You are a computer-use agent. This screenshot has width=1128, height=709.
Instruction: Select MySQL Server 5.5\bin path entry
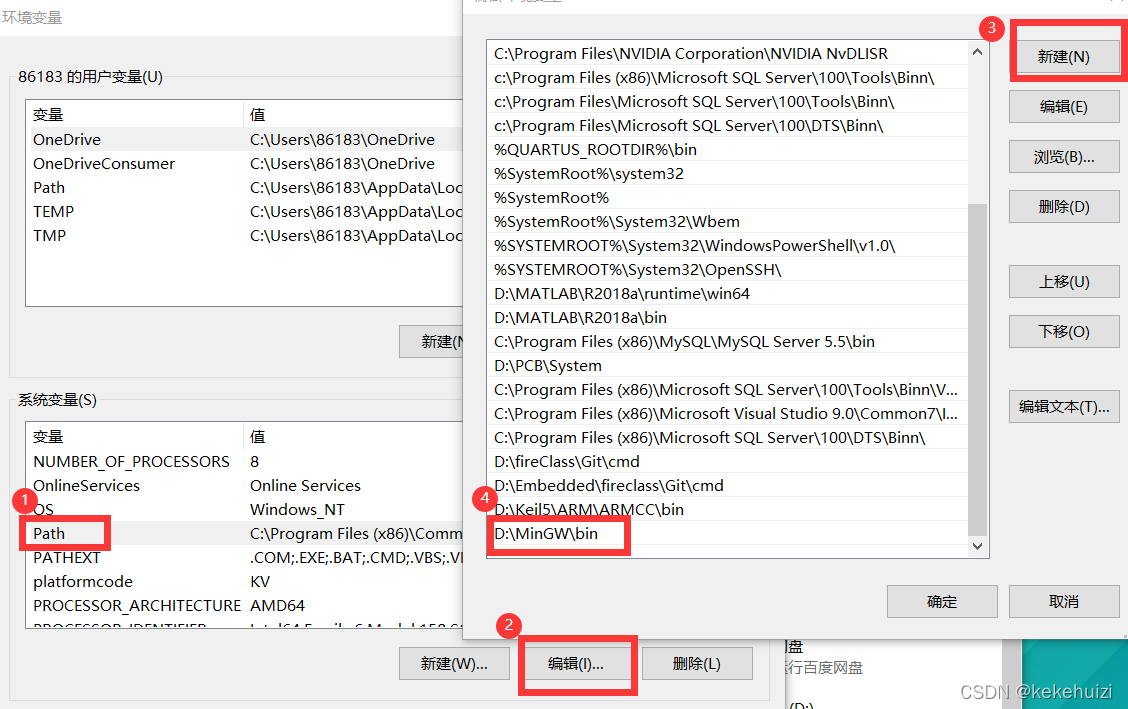point(727,342)
